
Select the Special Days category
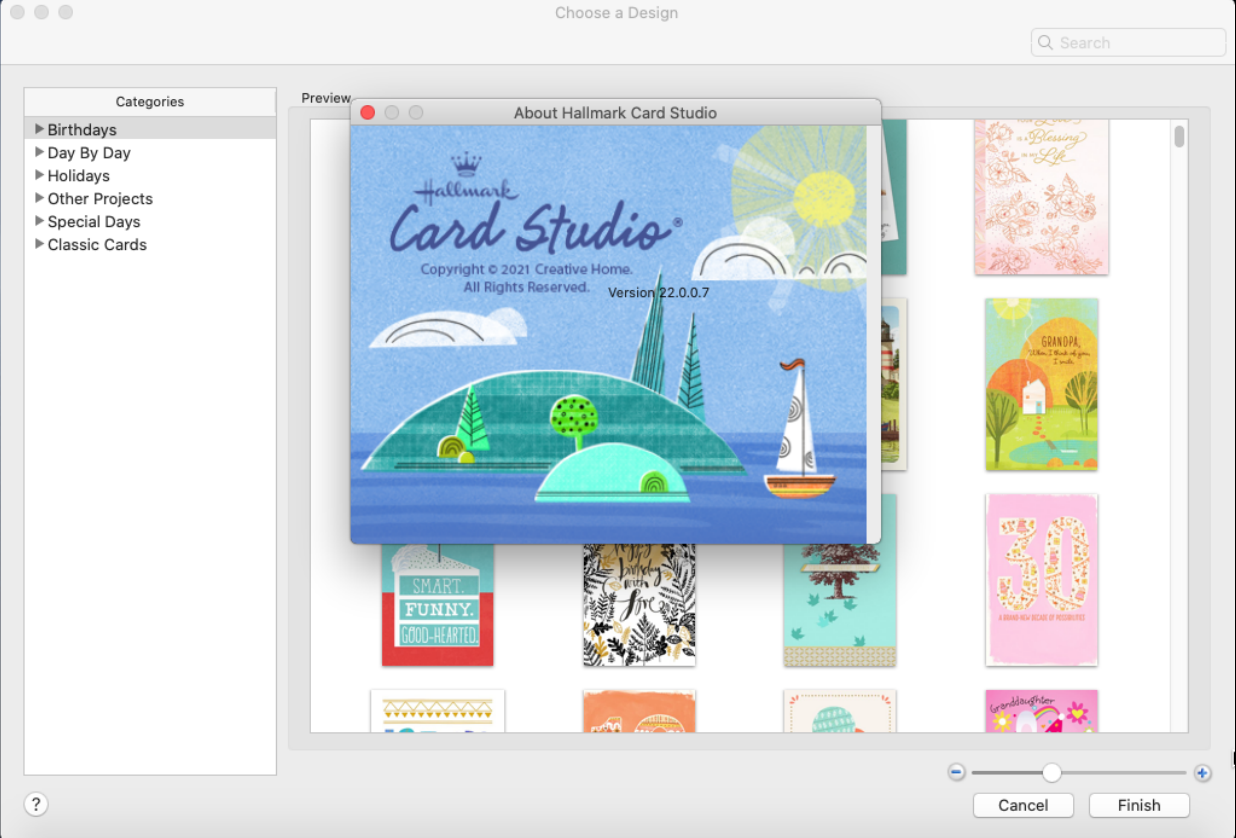click(x=94, y=221)
